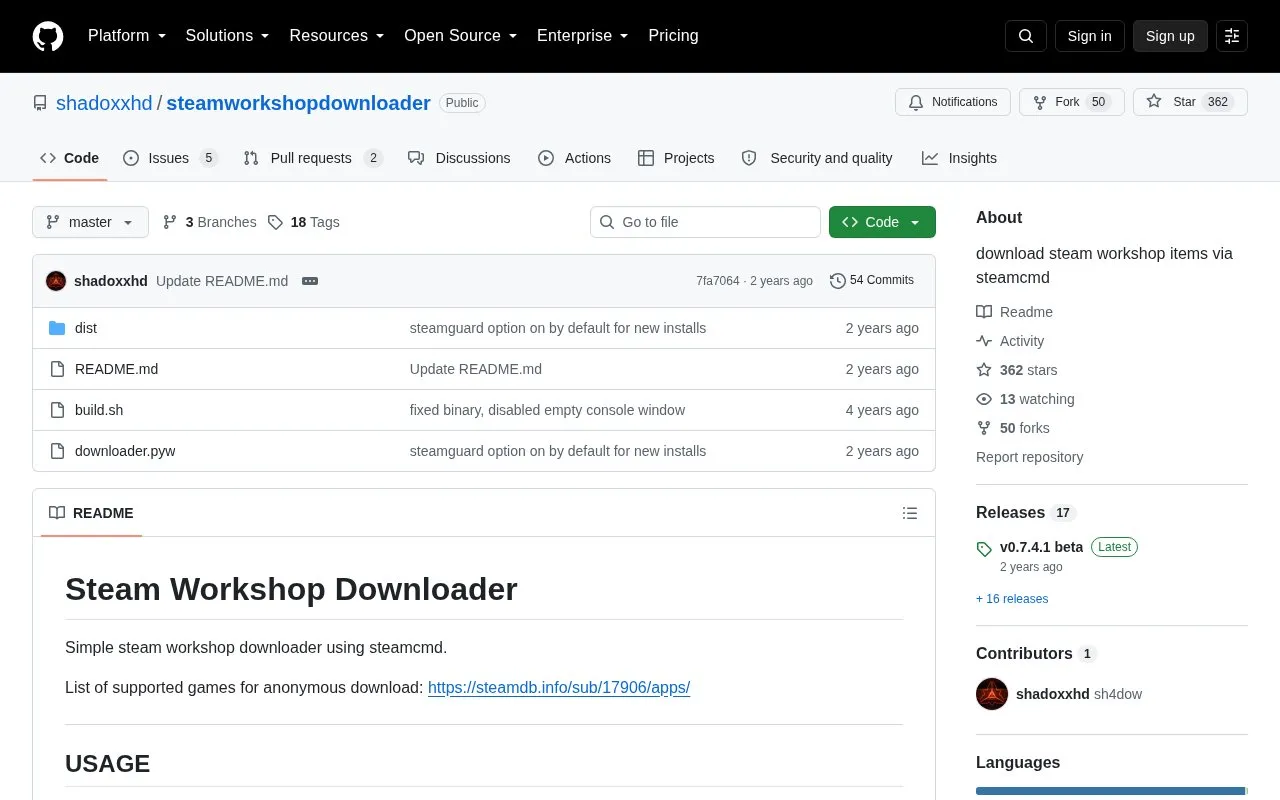This screenshot has height=800, width=1280.
Task: Click the three-dot commit message expander
Action: pyautogui.click(x=310, y=281)
